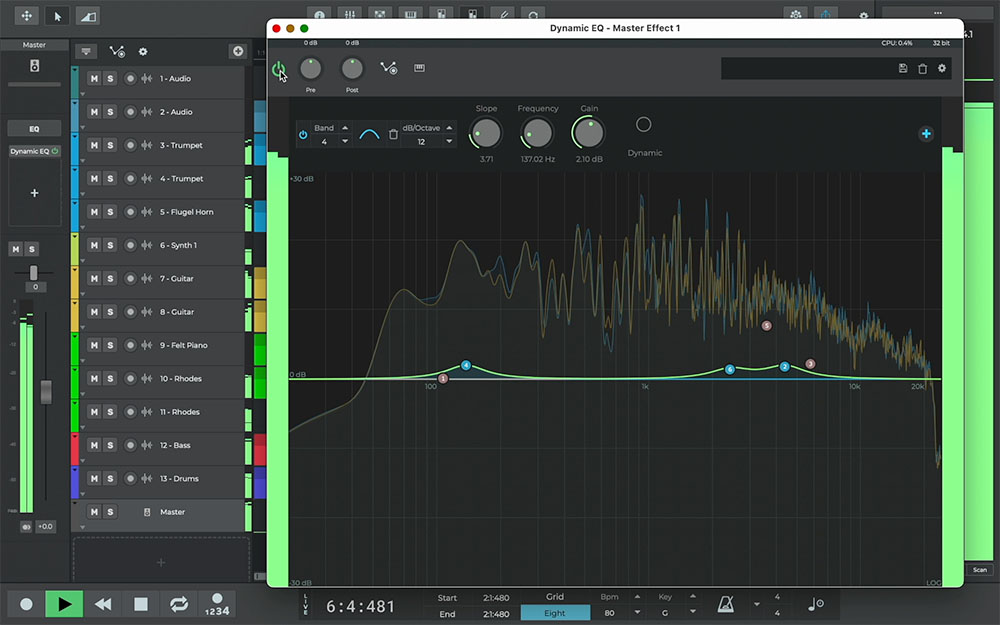This screenshot has width=1000, height=625.
Task: Enable the Dynamic mode radio button
Action: 644,125
